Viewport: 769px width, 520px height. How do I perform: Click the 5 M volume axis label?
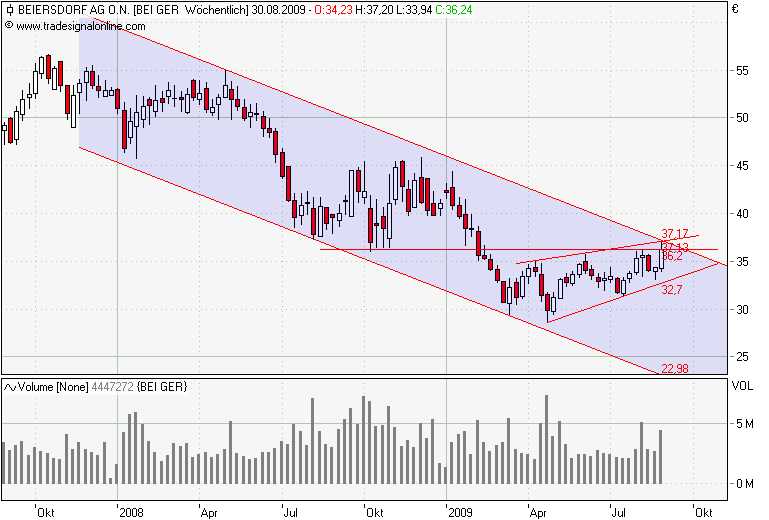744,424
